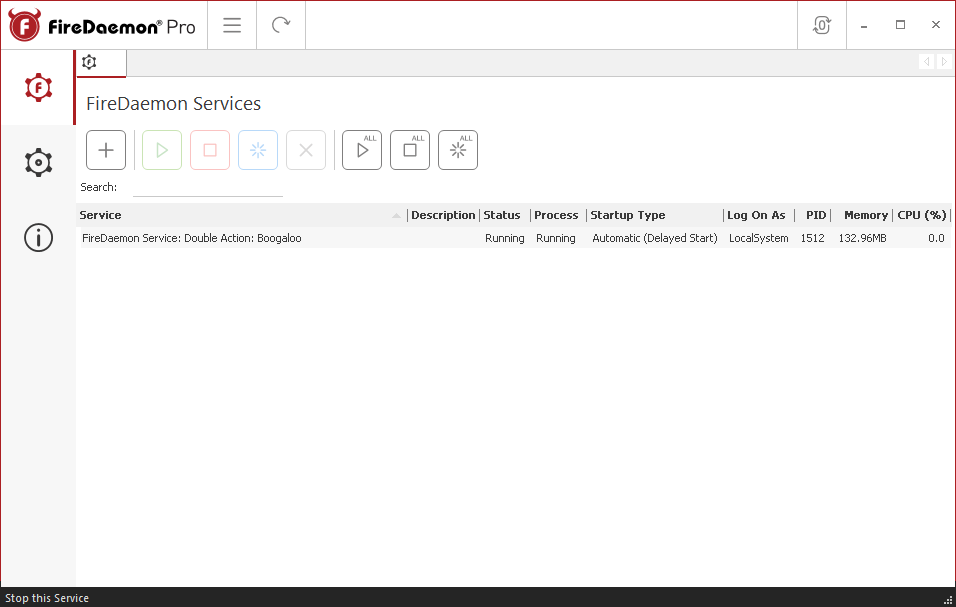Restart all services
This screenshot has height=607, width=956.
[458, 150]
